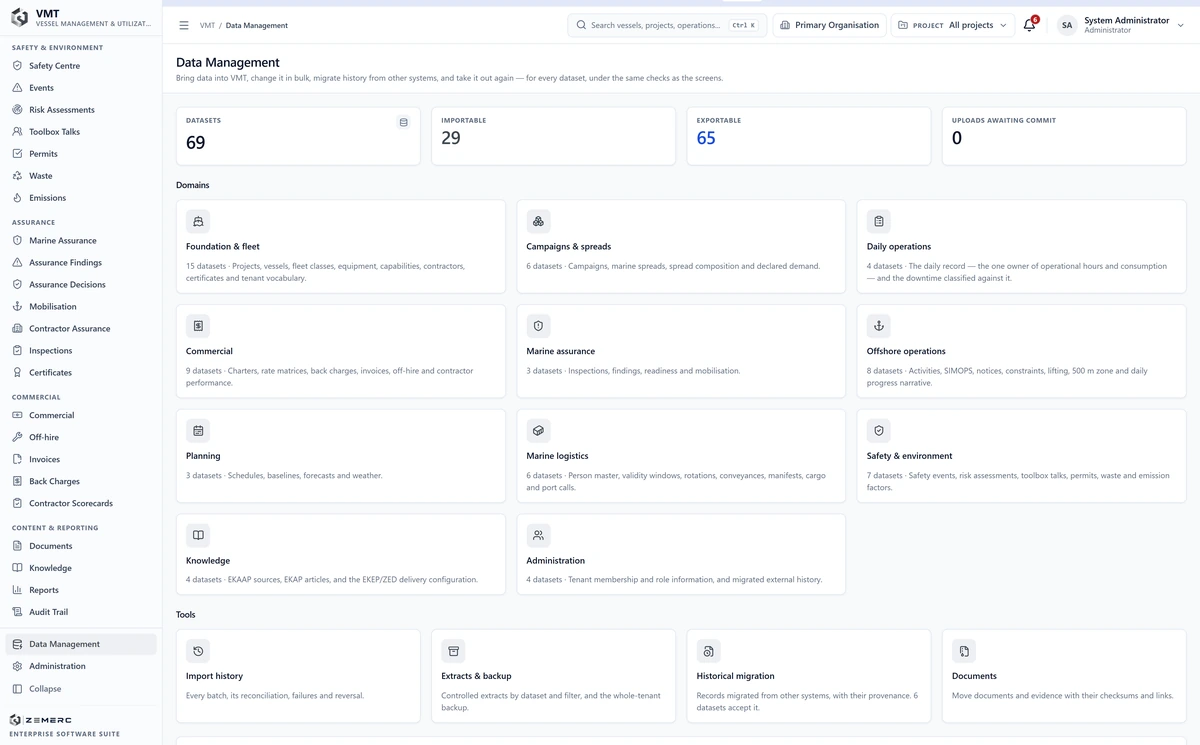The width and height of the screenshot is (1200, 745).
Task: Open the Import history clock icon
Action: pos(198,651)
